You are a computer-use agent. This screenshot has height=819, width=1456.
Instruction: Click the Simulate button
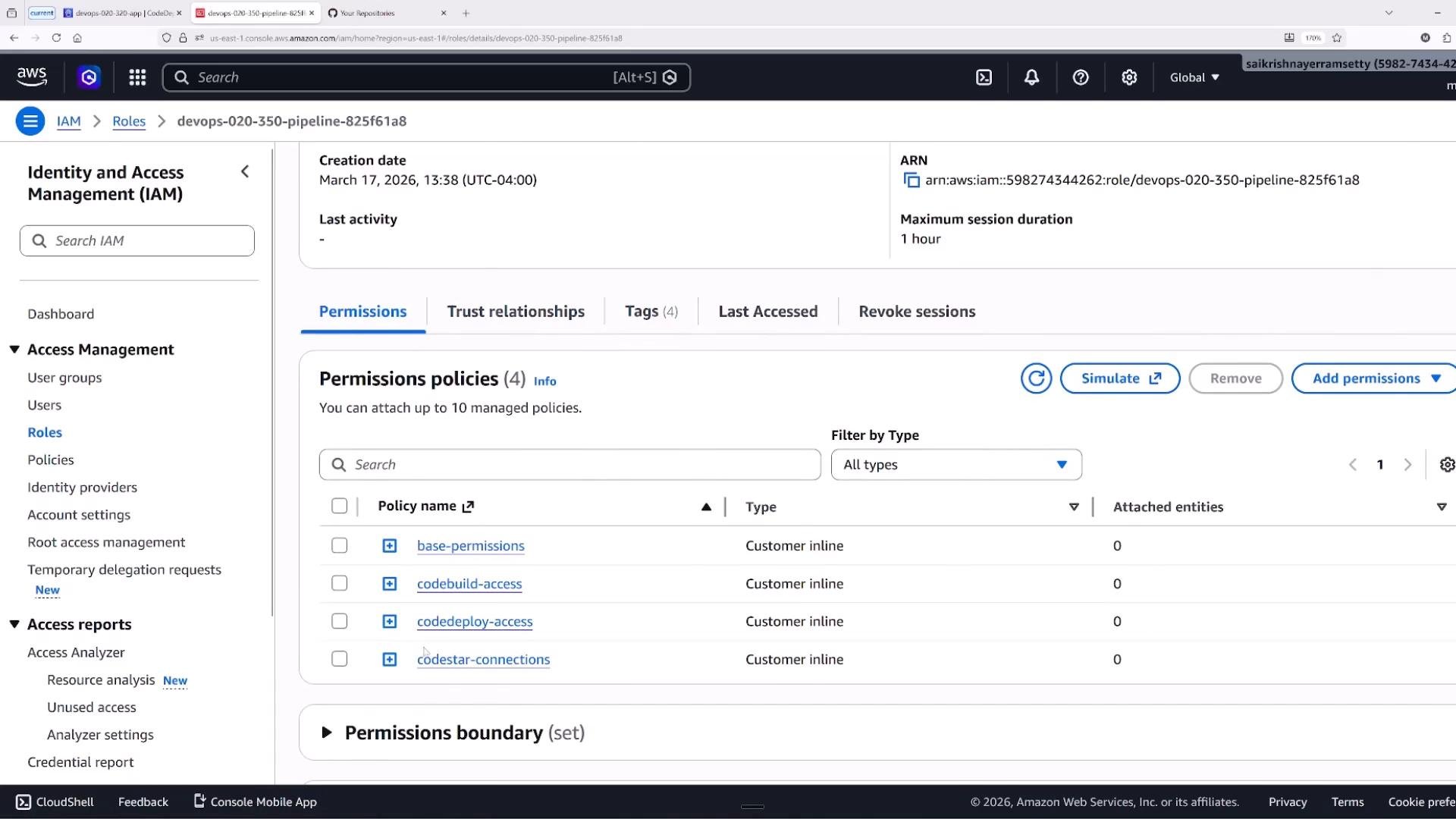[1120, 378]
